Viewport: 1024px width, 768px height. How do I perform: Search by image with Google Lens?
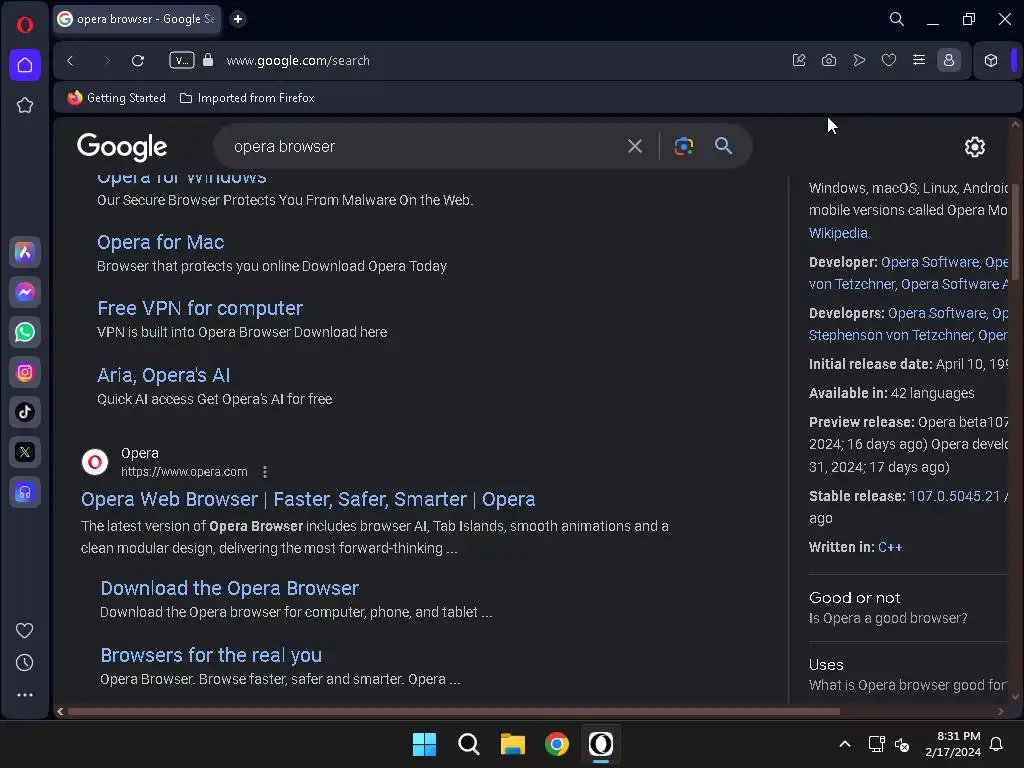click(x=684, y=146)
